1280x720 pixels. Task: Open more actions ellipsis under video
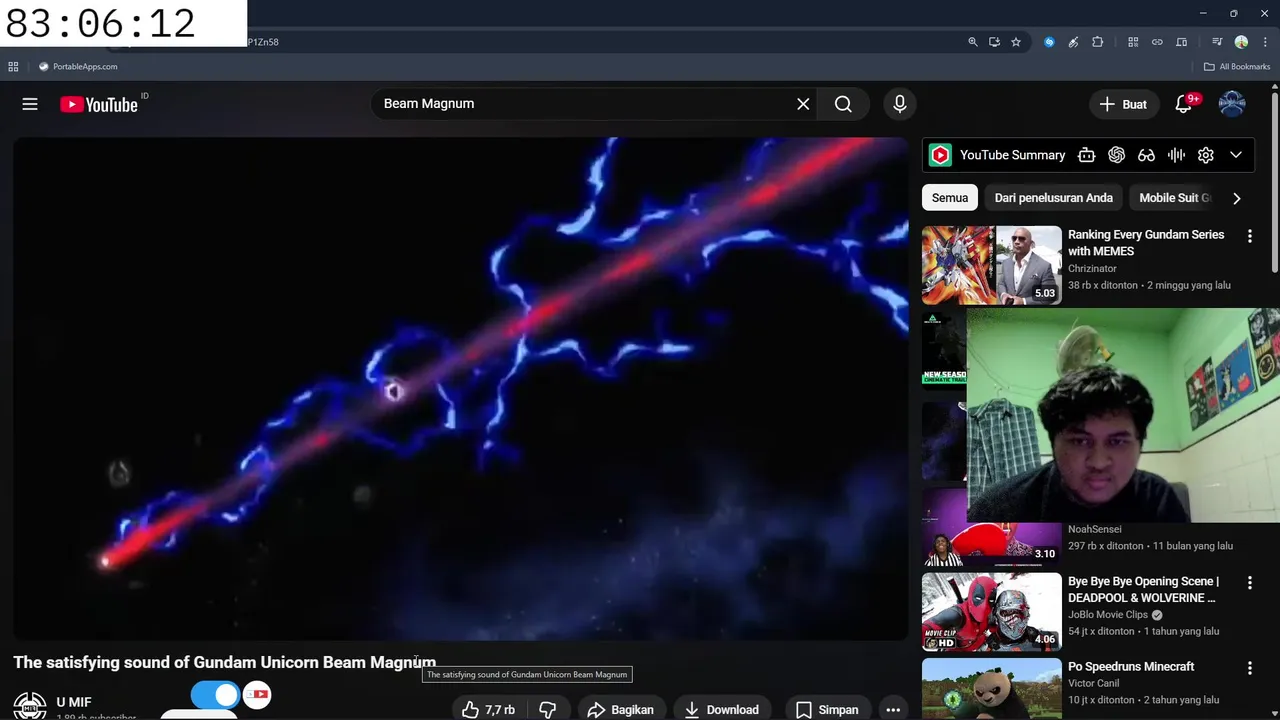point(893,709)
